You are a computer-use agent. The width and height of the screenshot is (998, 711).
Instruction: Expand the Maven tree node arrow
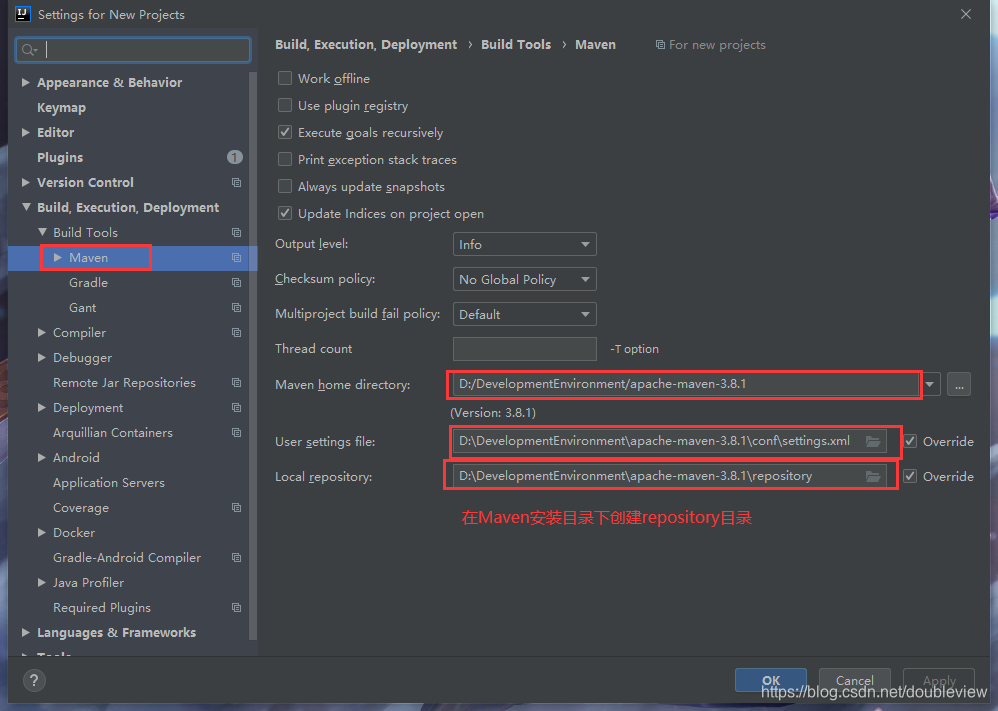[x=58, y=258]
